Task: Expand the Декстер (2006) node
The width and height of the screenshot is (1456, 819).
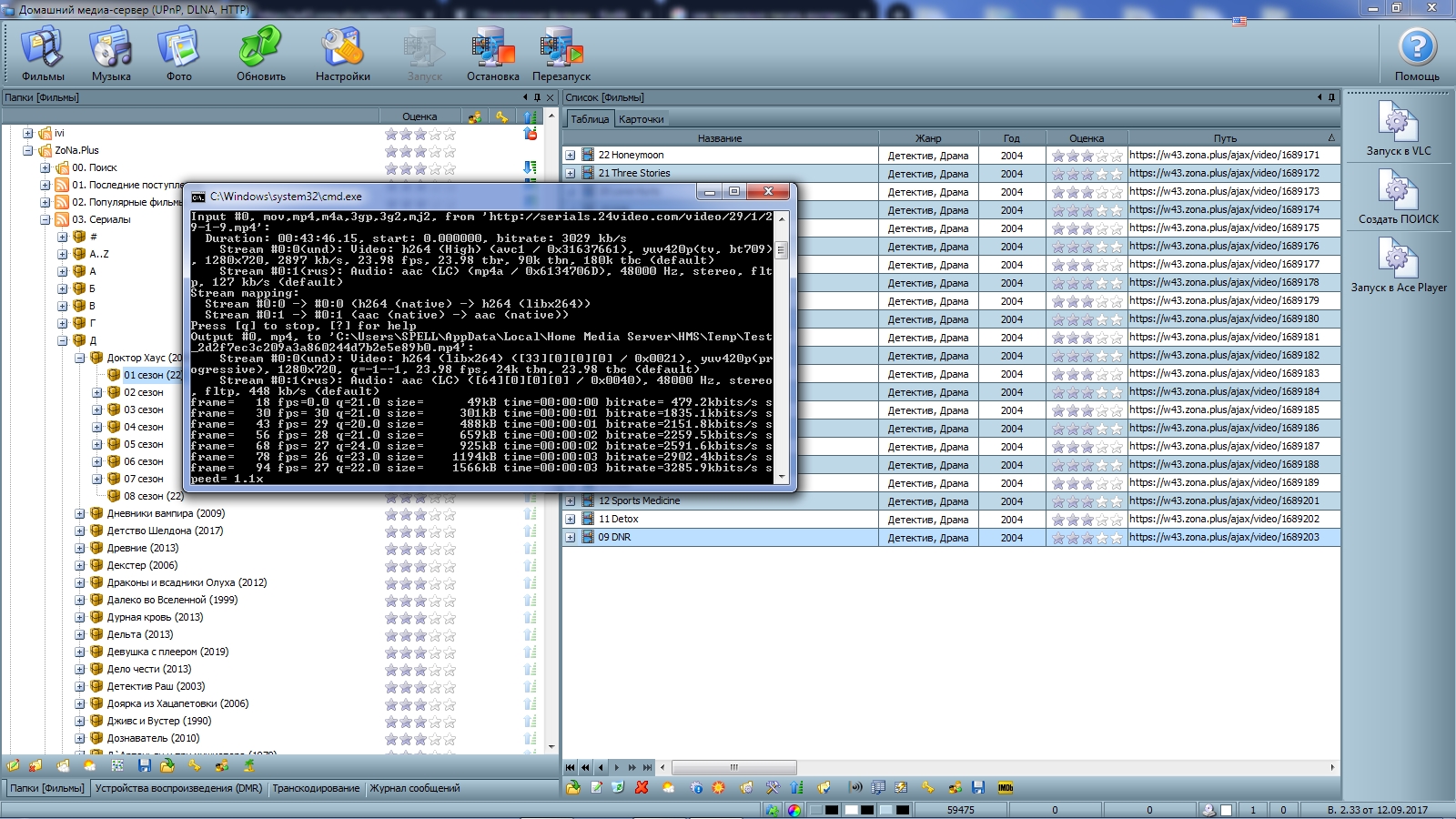Action: click(x=79, y=566)
